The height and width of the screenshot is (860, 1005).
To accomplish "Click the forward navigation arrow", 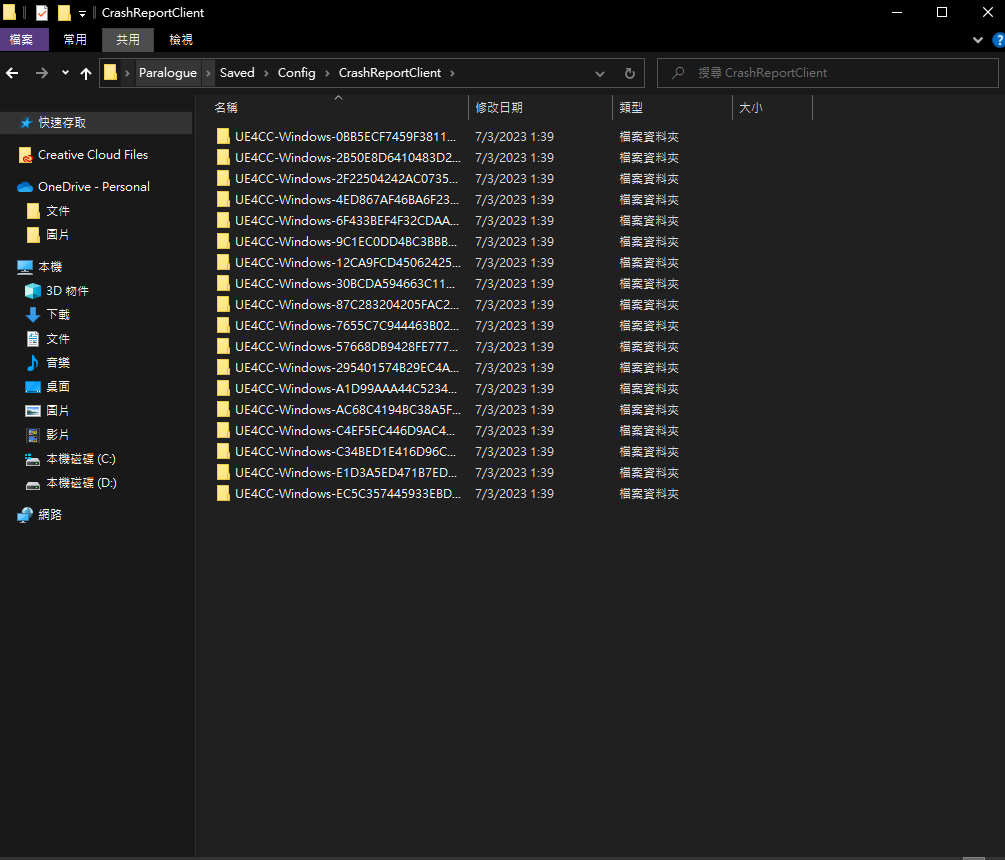I will point(42,73).
